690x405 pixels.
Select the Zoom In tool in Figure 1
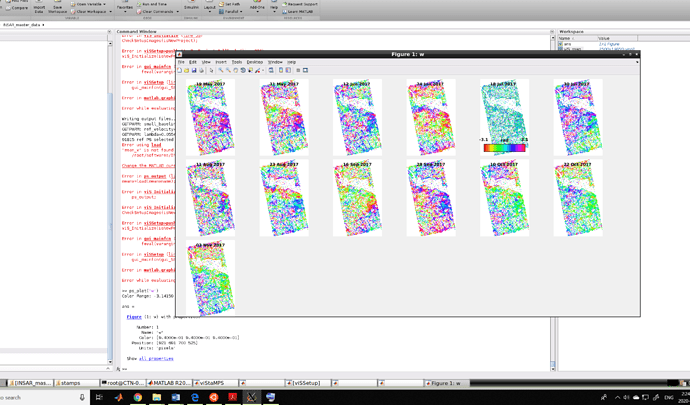(x=221, y=70)
